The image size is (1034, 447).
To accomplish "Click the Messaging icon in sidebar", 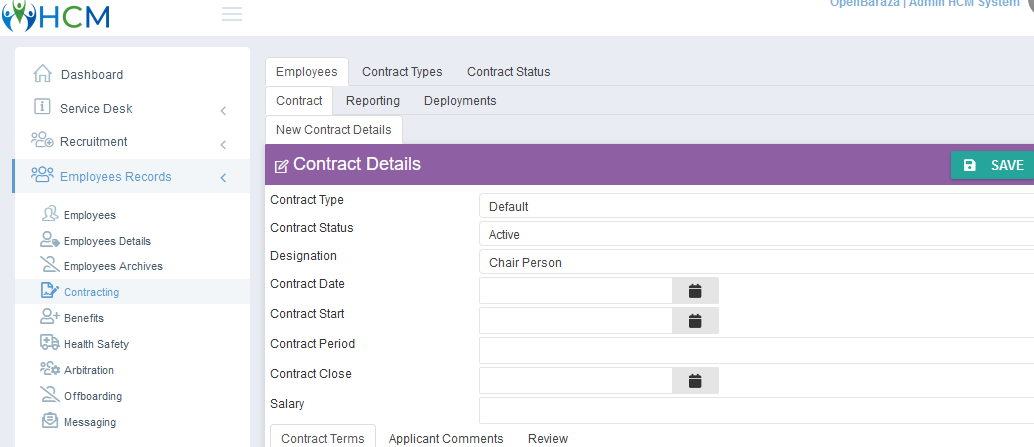I will coord(49,421).
